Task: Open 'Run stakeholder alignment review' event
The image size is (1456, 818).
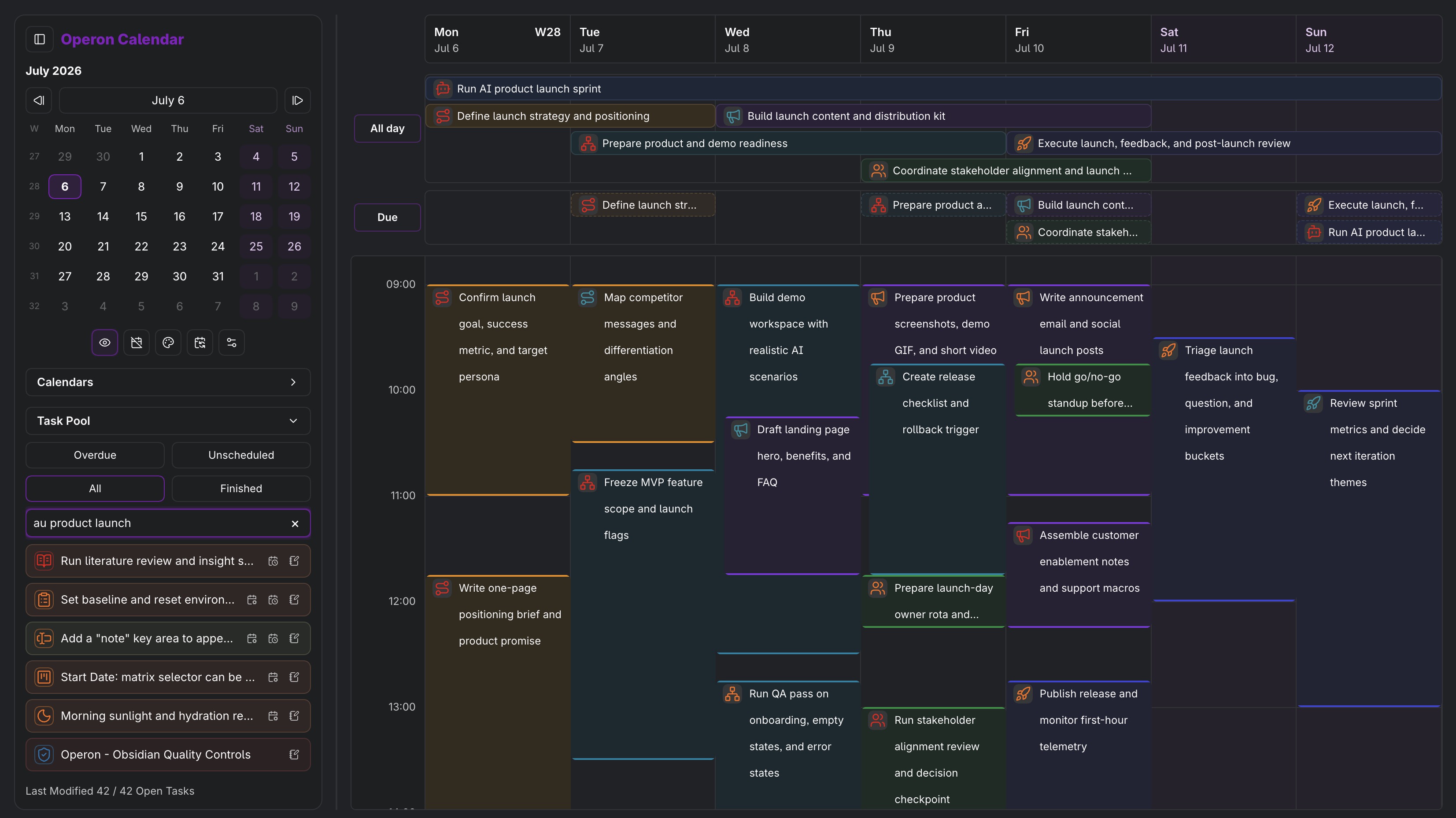Action: [x=933, y=758]
